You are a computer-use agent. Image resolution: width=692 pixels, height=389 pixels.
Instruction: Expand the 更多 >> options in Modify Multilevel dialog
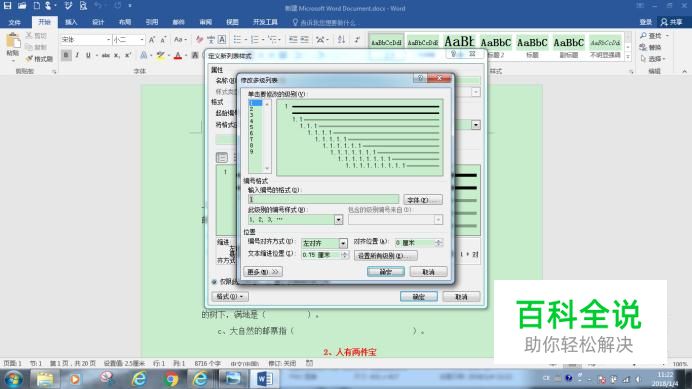263,272
